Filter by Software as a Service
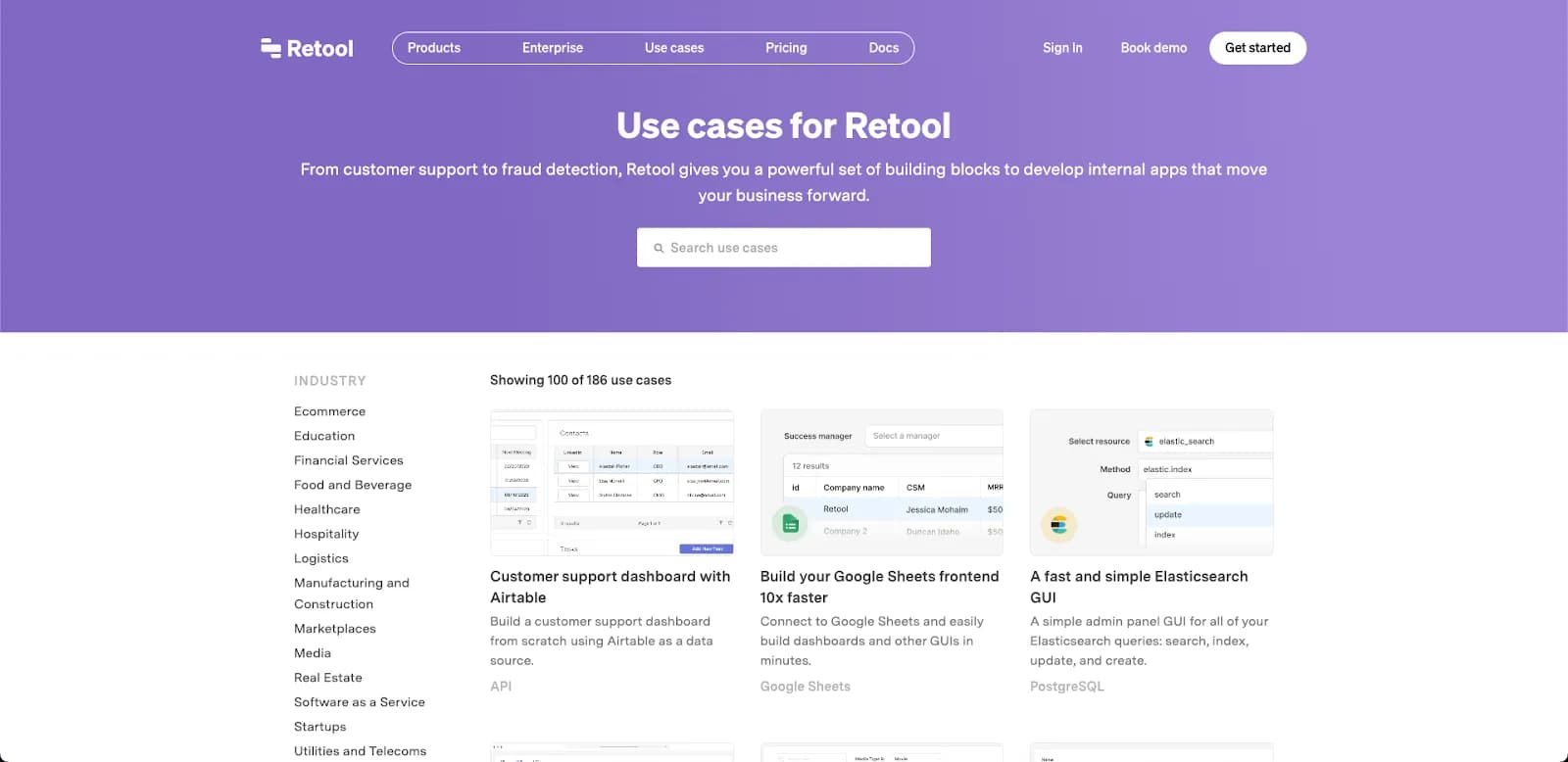The height and width of the screenshot is (762, 1568). tap(360, 702)
